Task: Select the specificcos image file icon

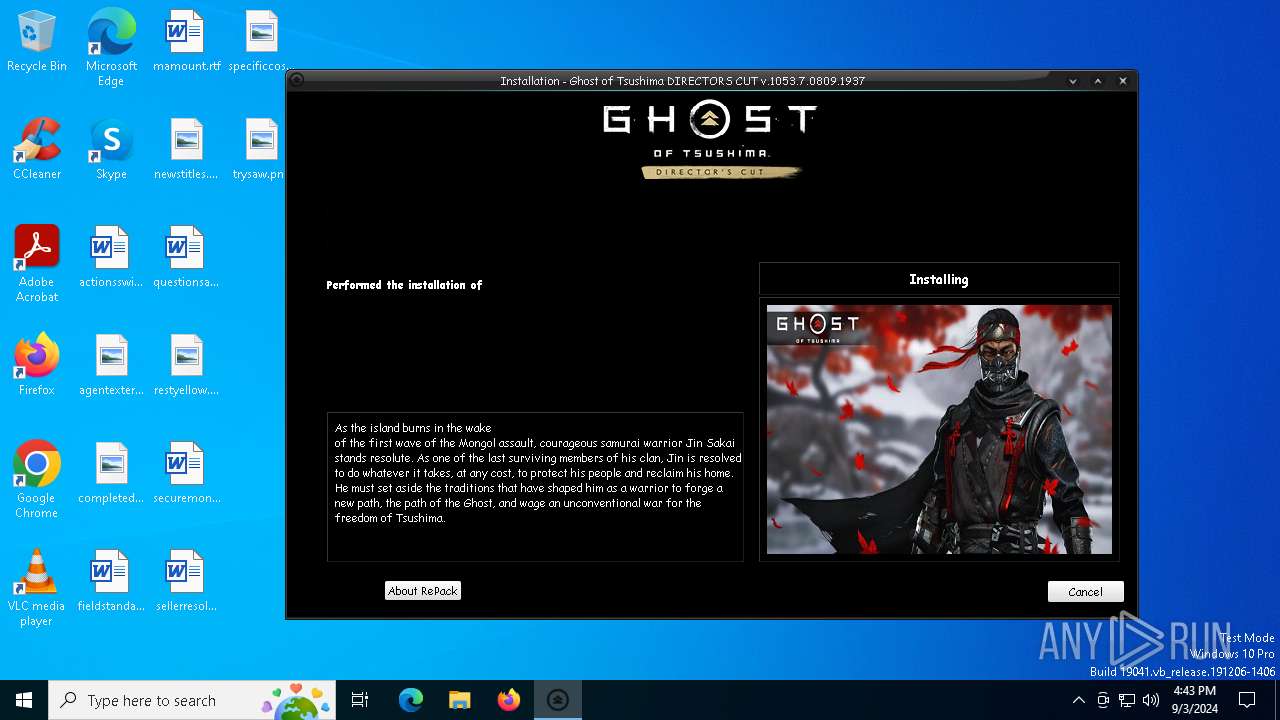Action: (261, 41)
